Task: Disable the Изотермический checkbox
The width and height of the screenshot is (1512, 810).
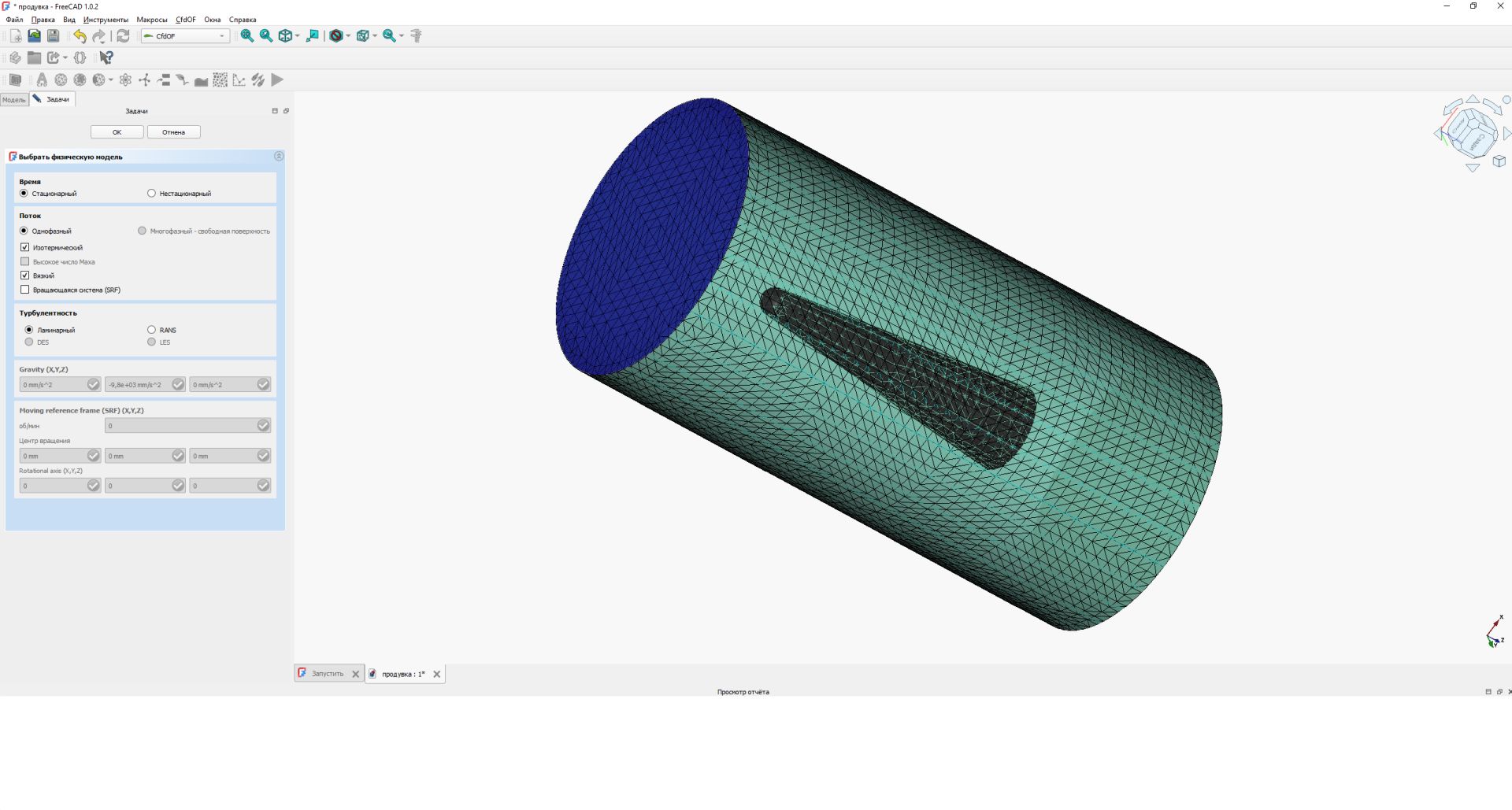Action: pos(24,247)
